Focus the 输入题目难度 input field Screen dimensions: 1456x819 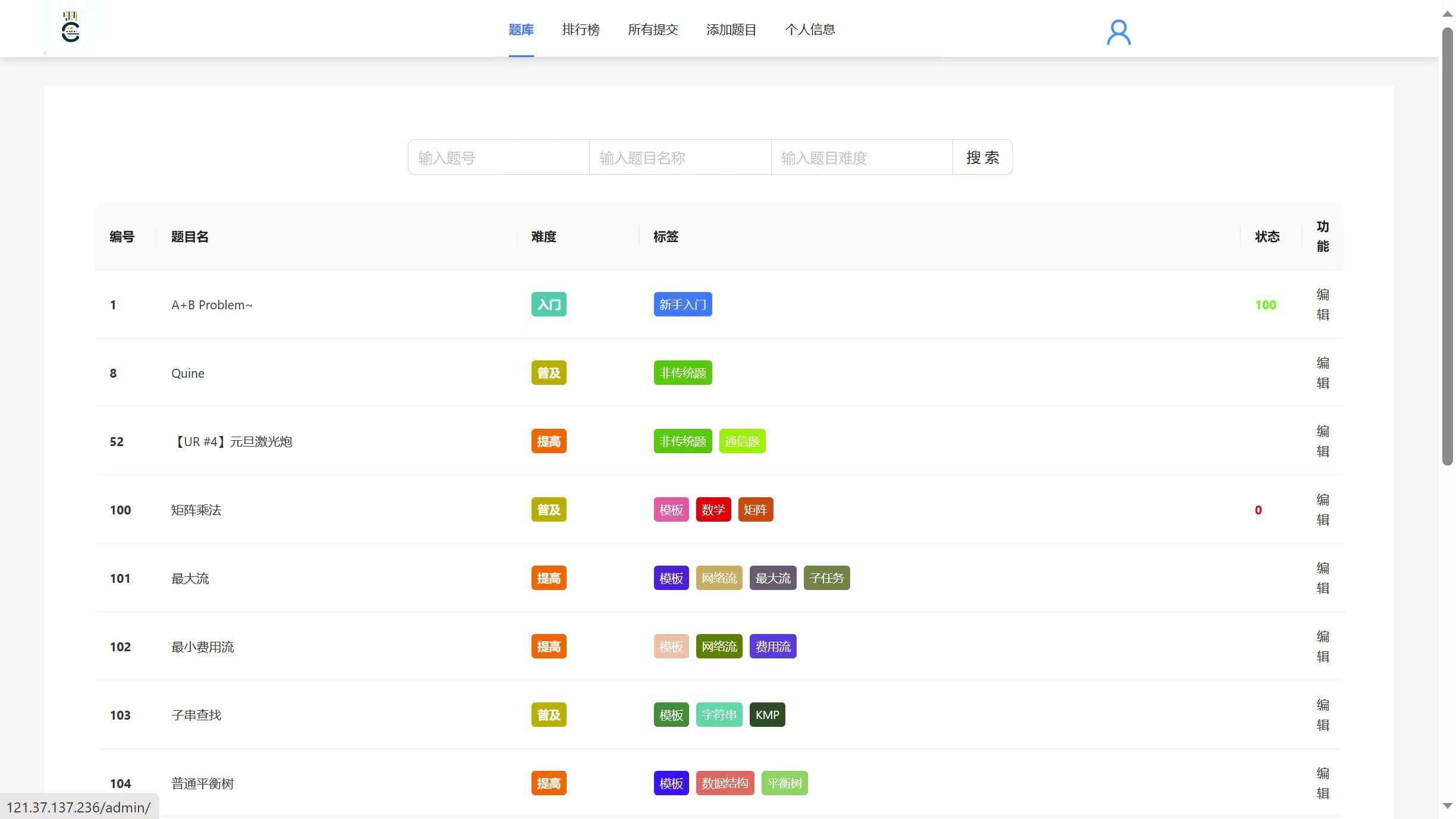click(x=862, y=158)
